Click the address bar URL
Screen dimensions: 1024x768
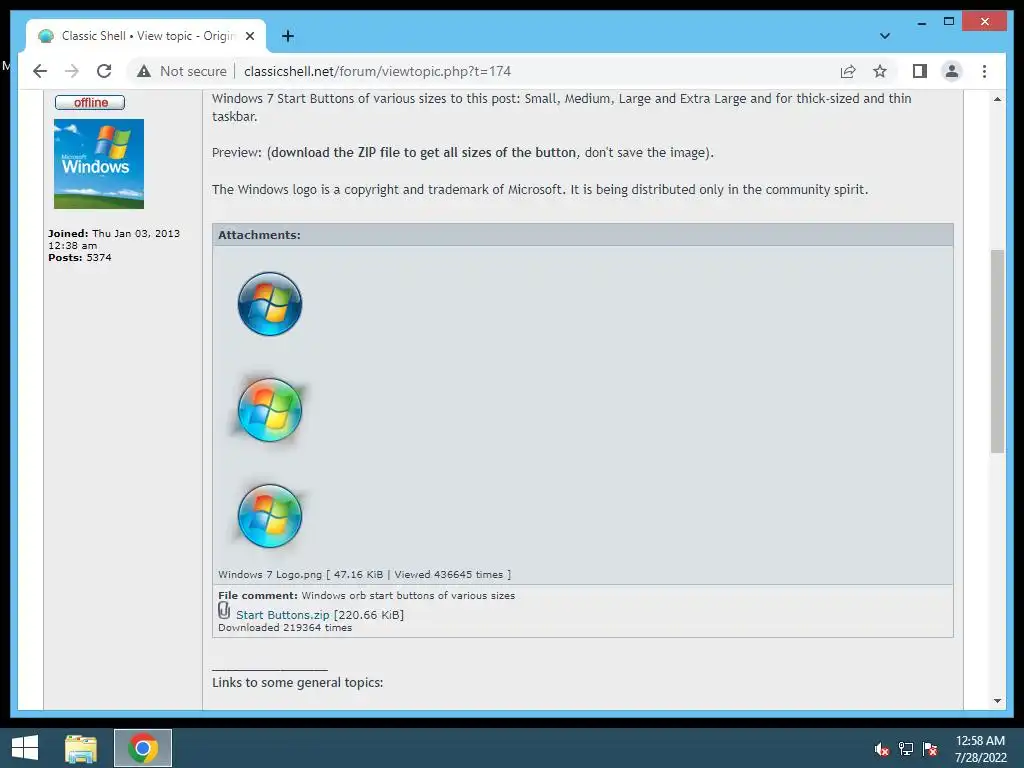pyautogui.click(x=377, y=71)
